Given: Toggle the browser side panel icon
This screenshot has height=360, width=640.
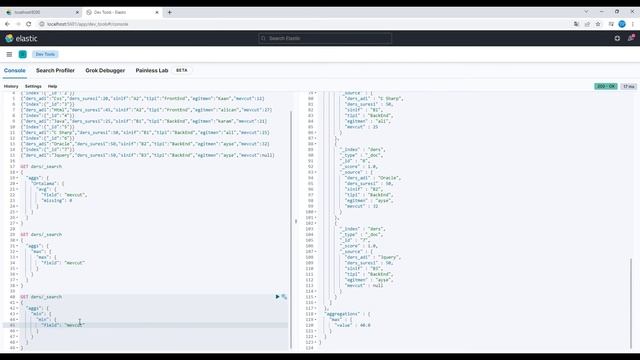Looking at the screenshot, I should pyautogui.click(x=611, y=24).
